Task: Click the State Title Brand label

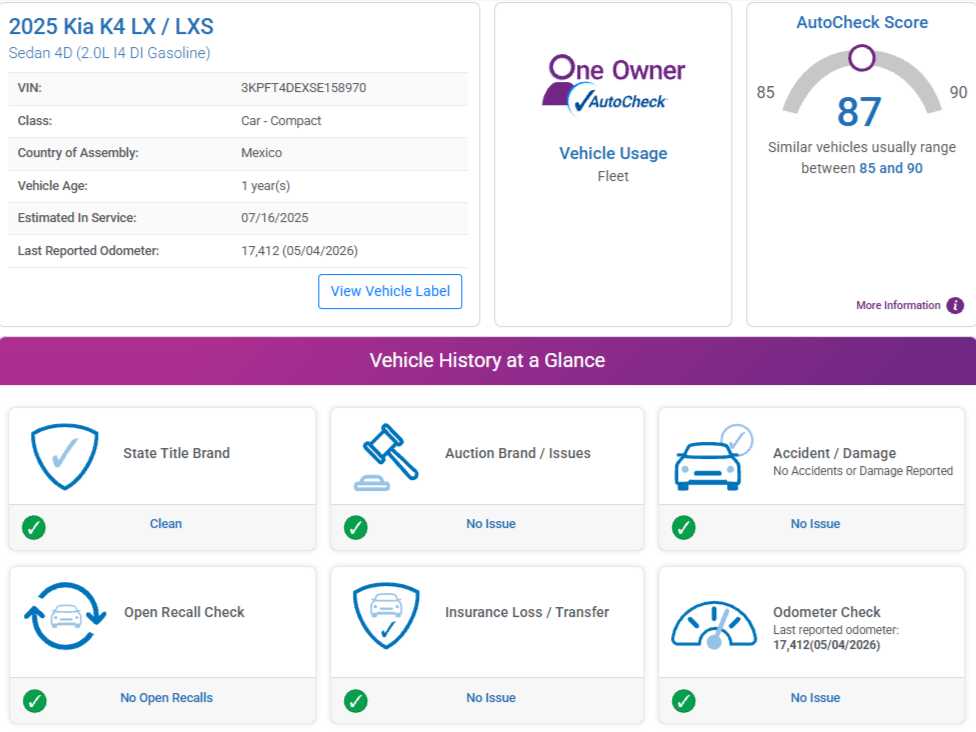Action: tap(176, 453)
